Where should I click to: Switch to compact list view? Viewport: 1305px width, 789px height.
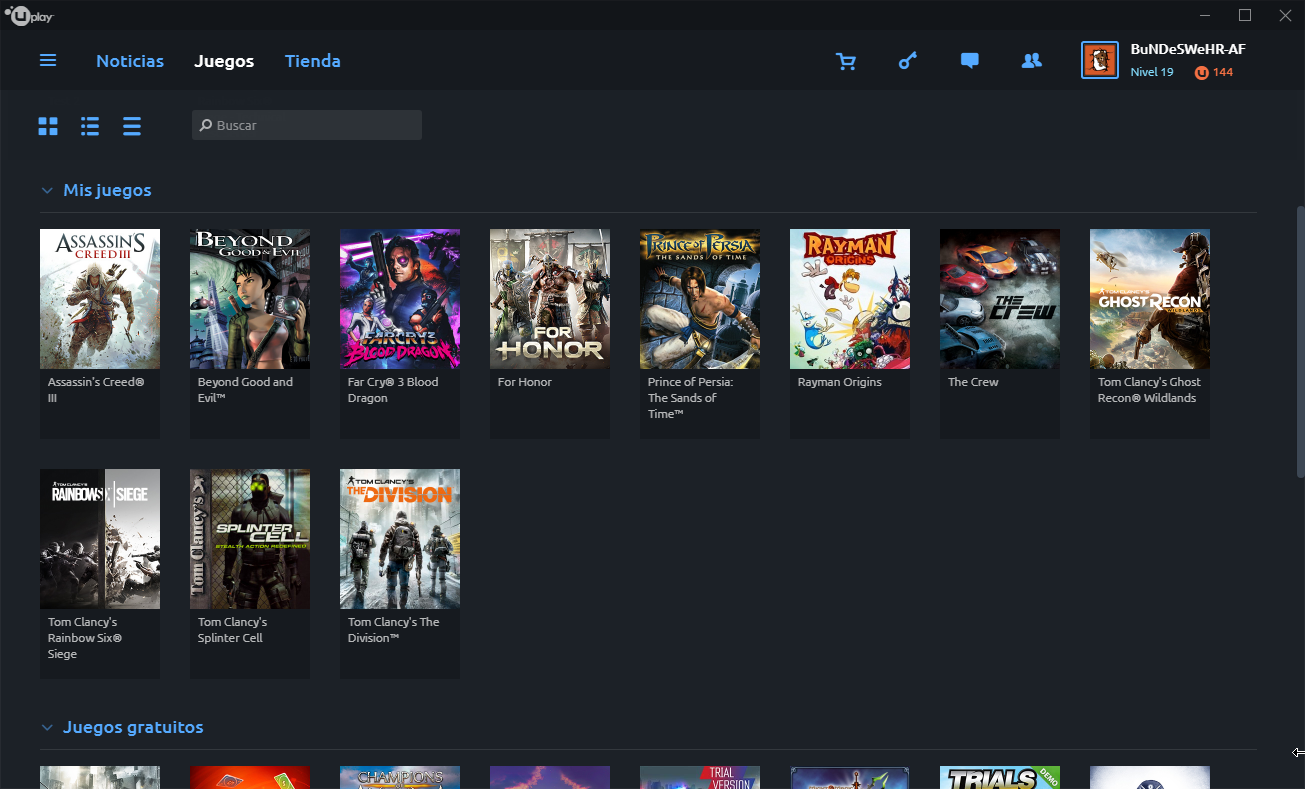tap(131, 126)
